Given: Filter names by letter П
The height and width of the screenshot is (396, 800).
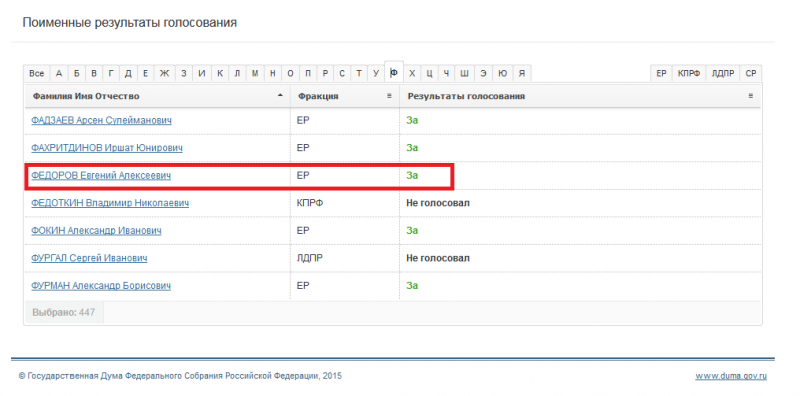Looking at the screenshot, I should [x=307, y=73].
